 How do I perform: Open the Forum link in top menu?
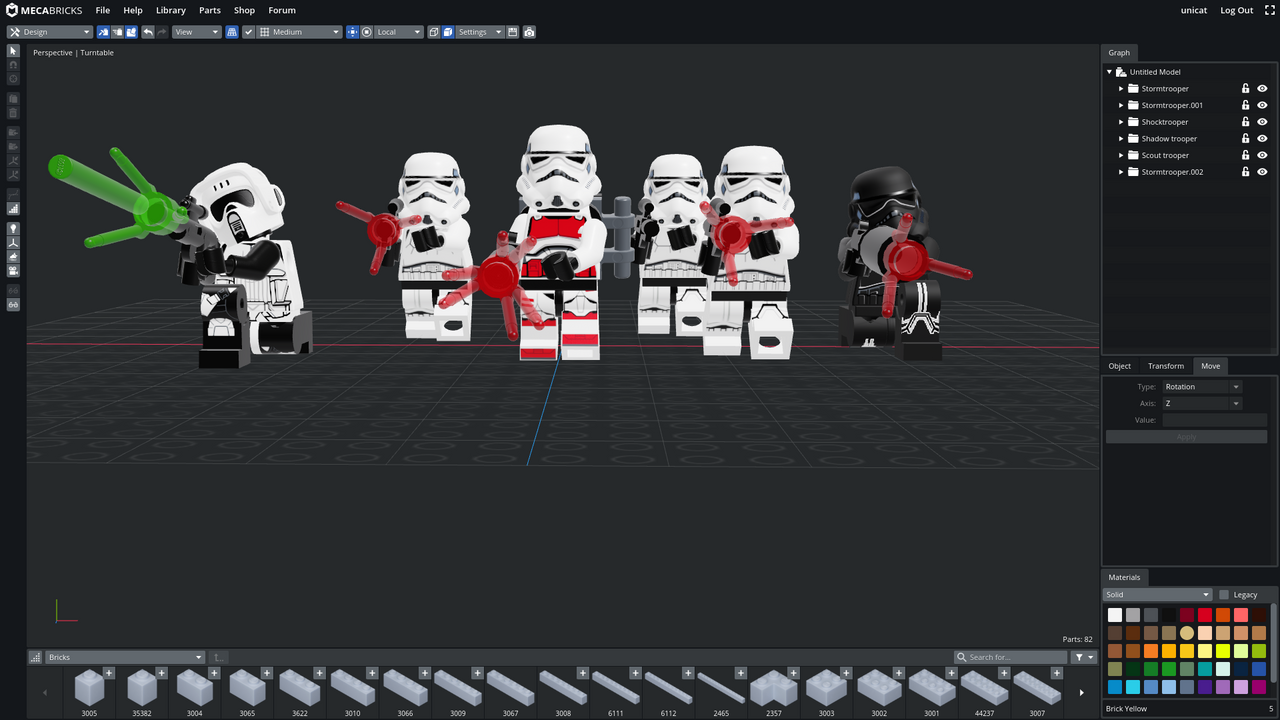coord(282,10)
